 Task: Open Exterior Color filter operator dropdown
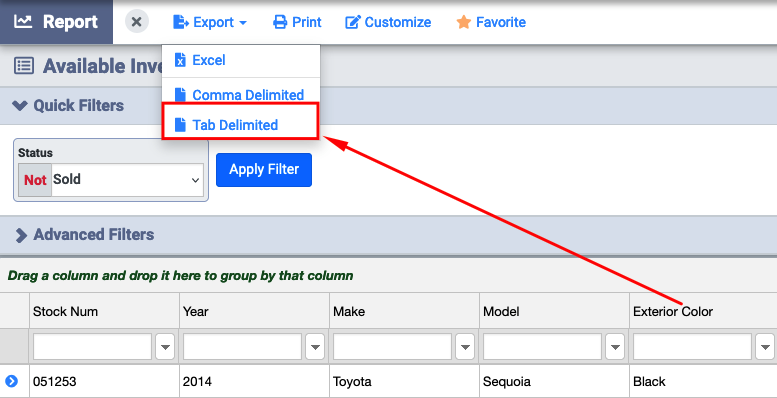pyautogui.click(x=766, y=346)
